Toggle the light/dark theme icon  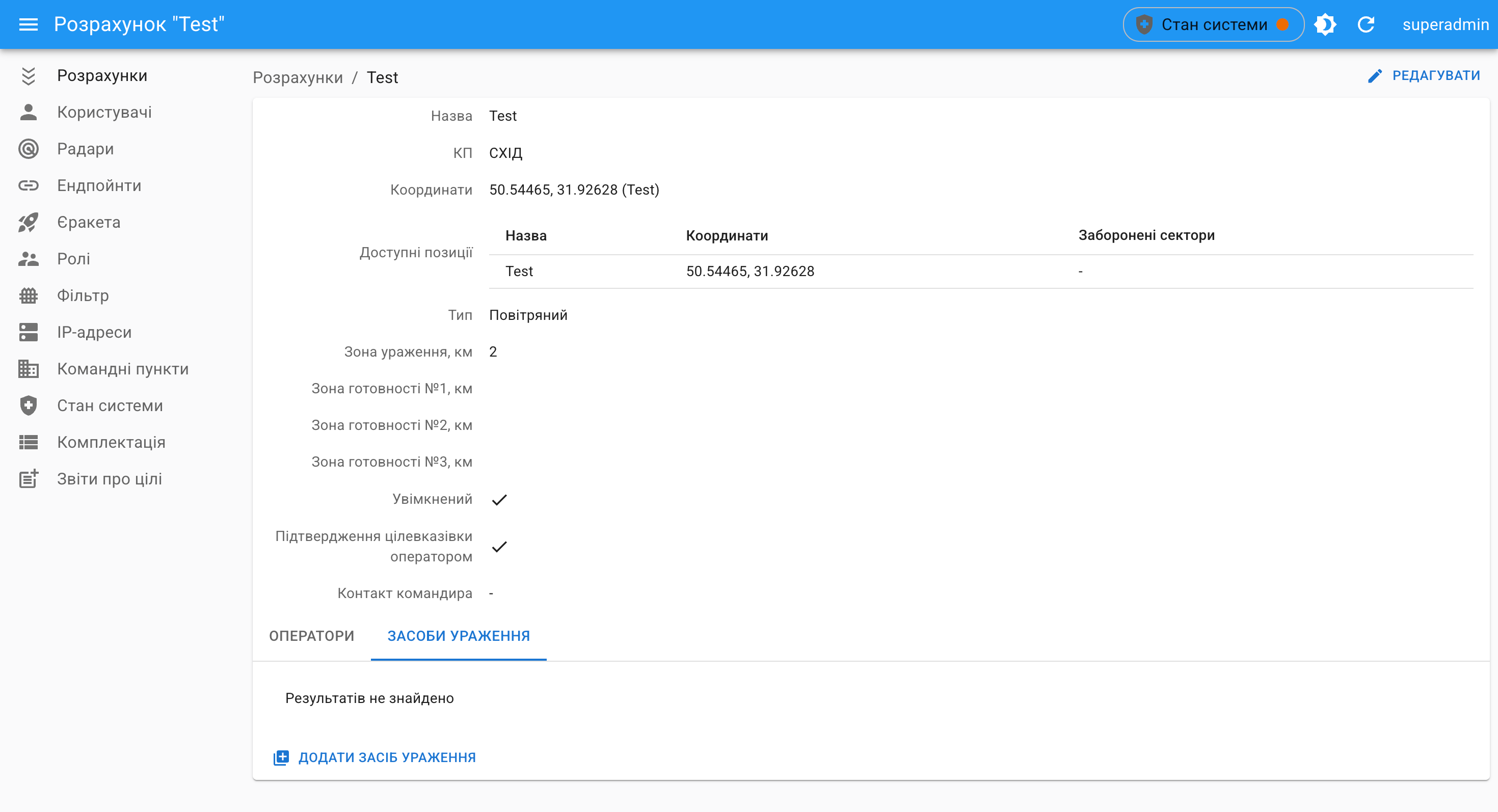pyautogui.click(x=1325, y=24)
